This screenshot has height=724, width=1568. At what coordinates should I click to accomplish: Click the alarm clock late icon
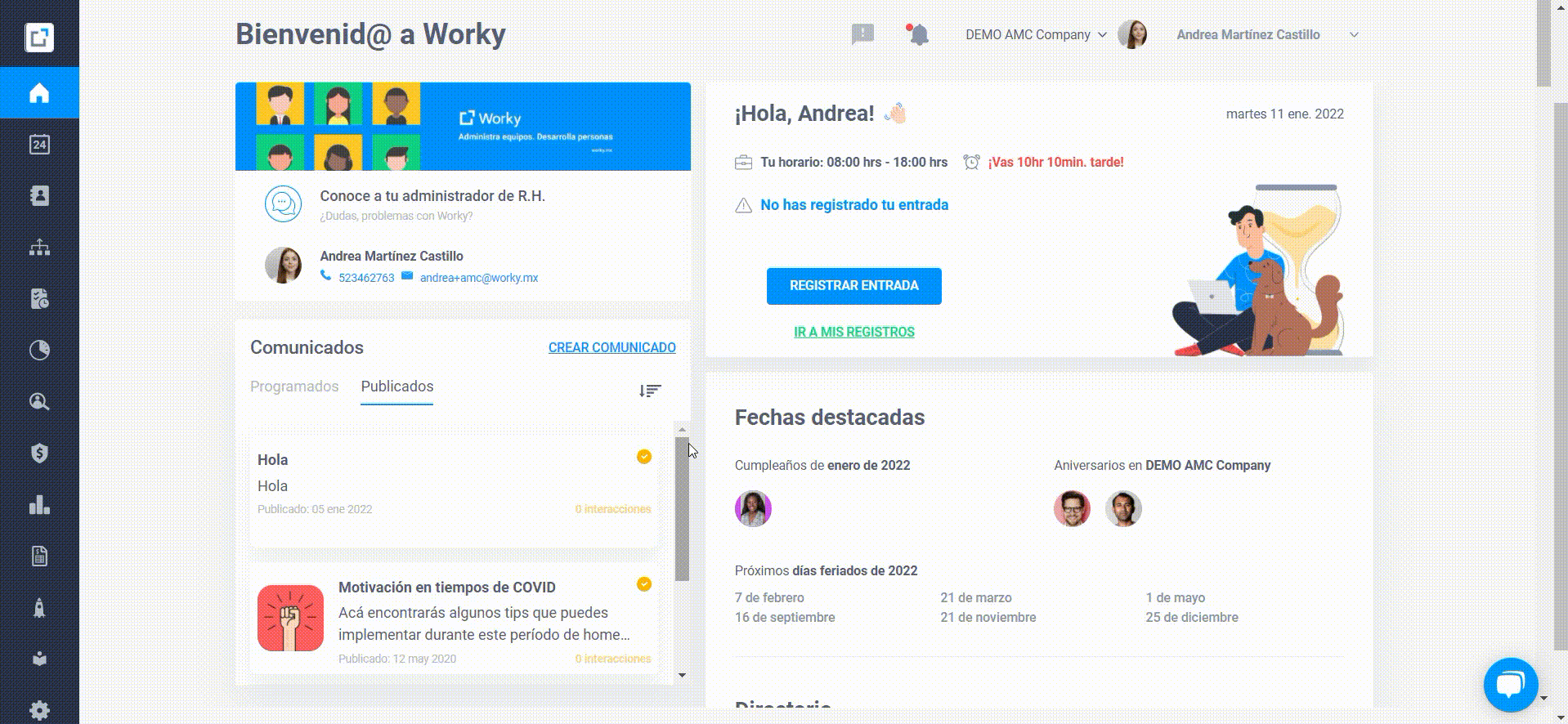tap(971, 162)
